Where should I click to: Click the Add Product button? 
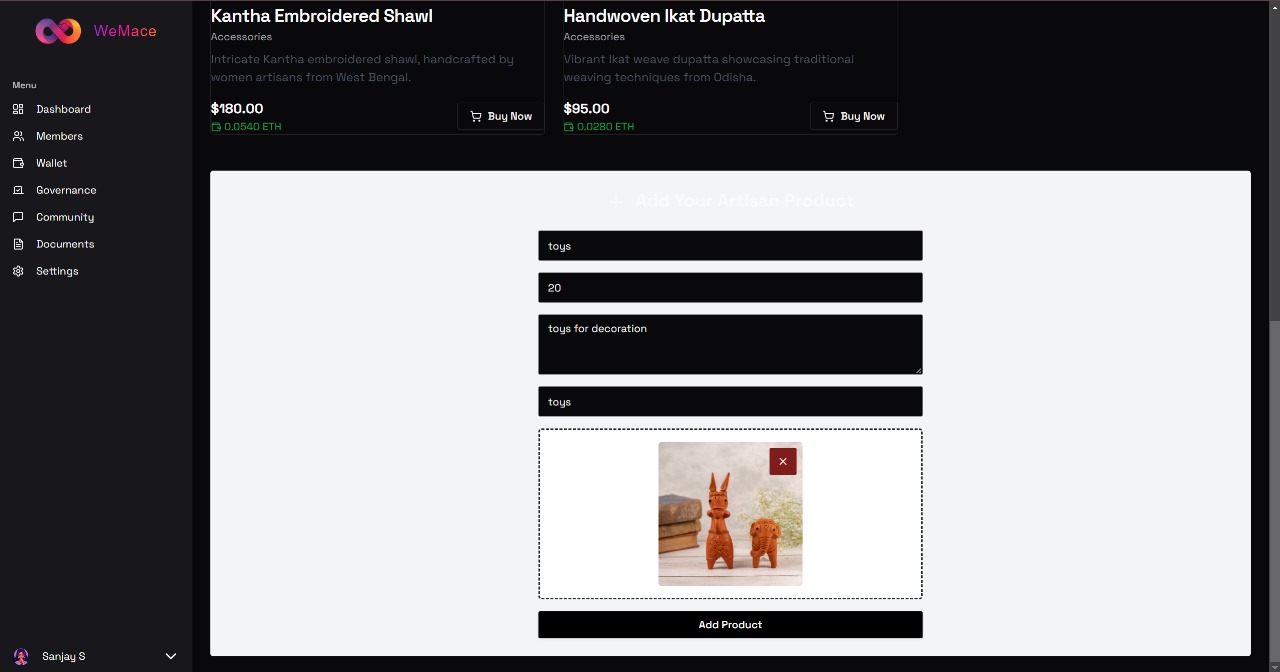click(730, 624)
